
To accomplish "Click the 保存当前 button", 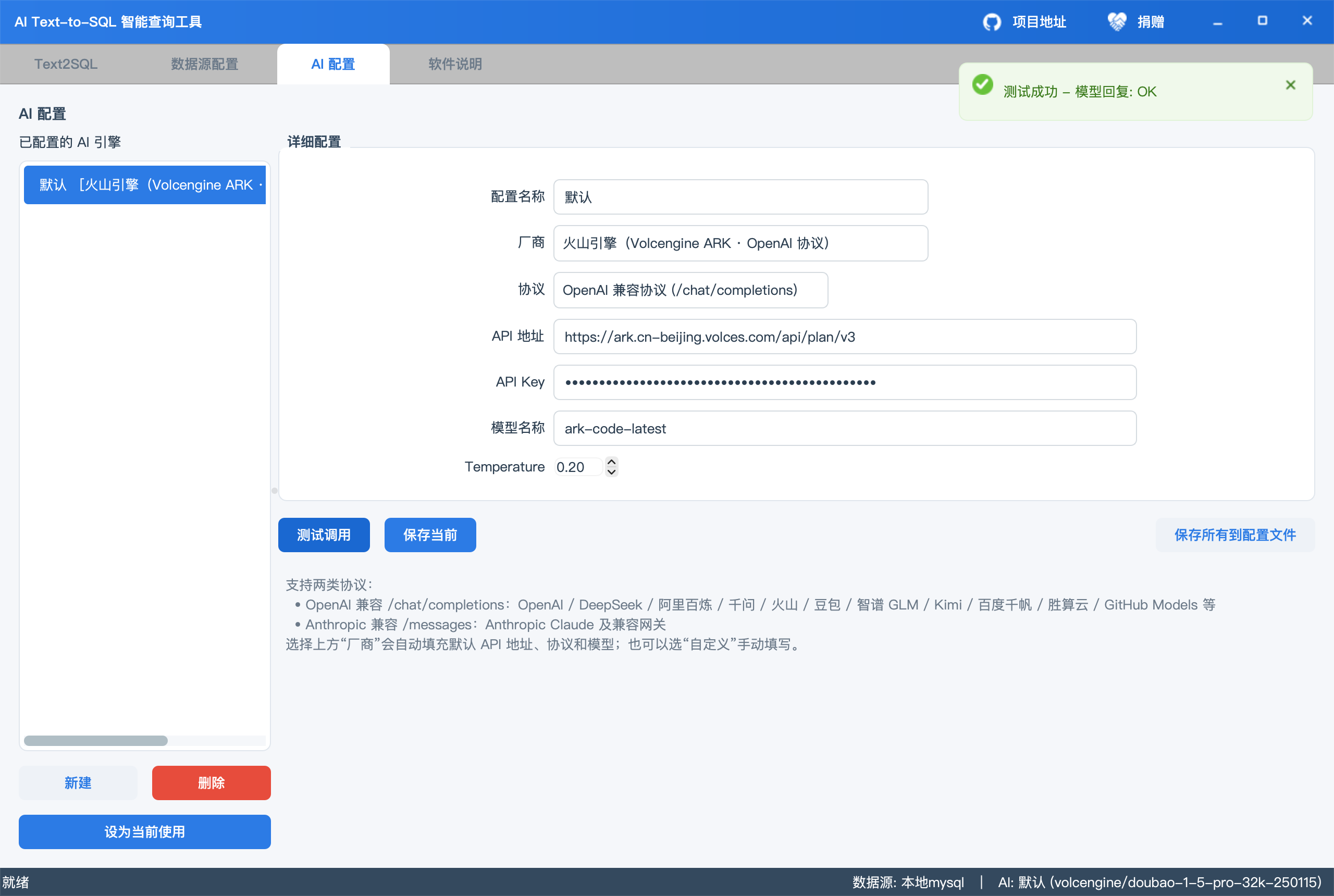I will click(430, 535).
